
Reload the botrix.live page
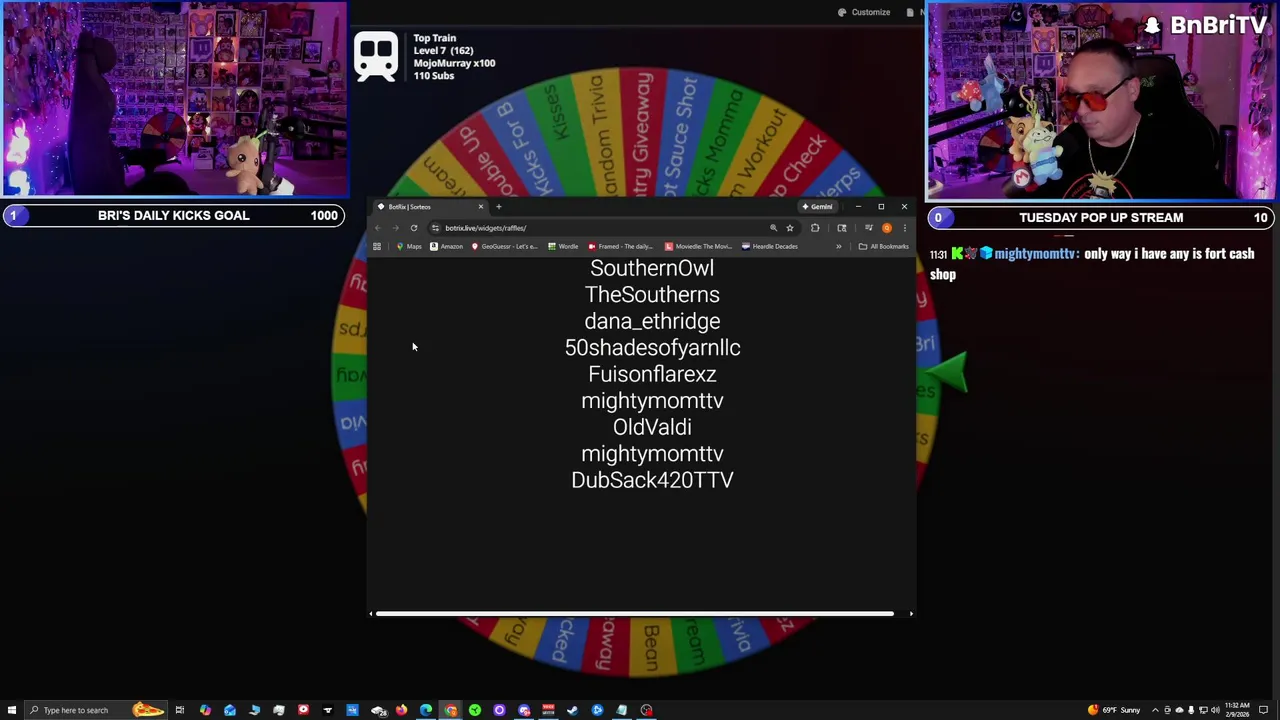[x=414, y=228]
